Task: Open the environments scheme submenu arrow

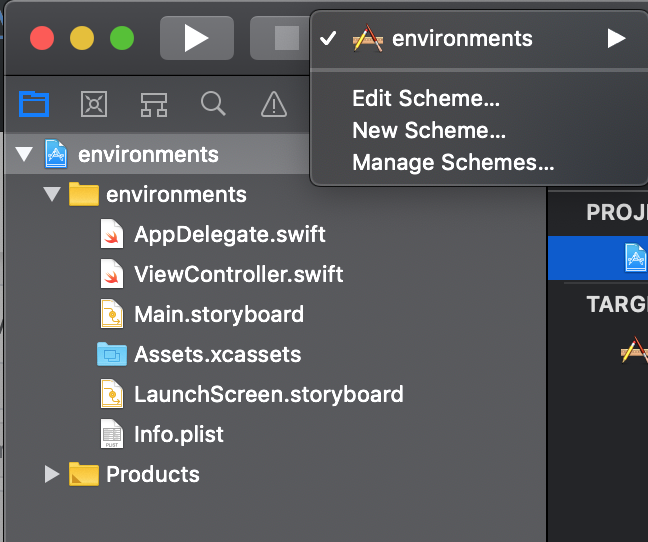Action: click(x=616, y=39)
